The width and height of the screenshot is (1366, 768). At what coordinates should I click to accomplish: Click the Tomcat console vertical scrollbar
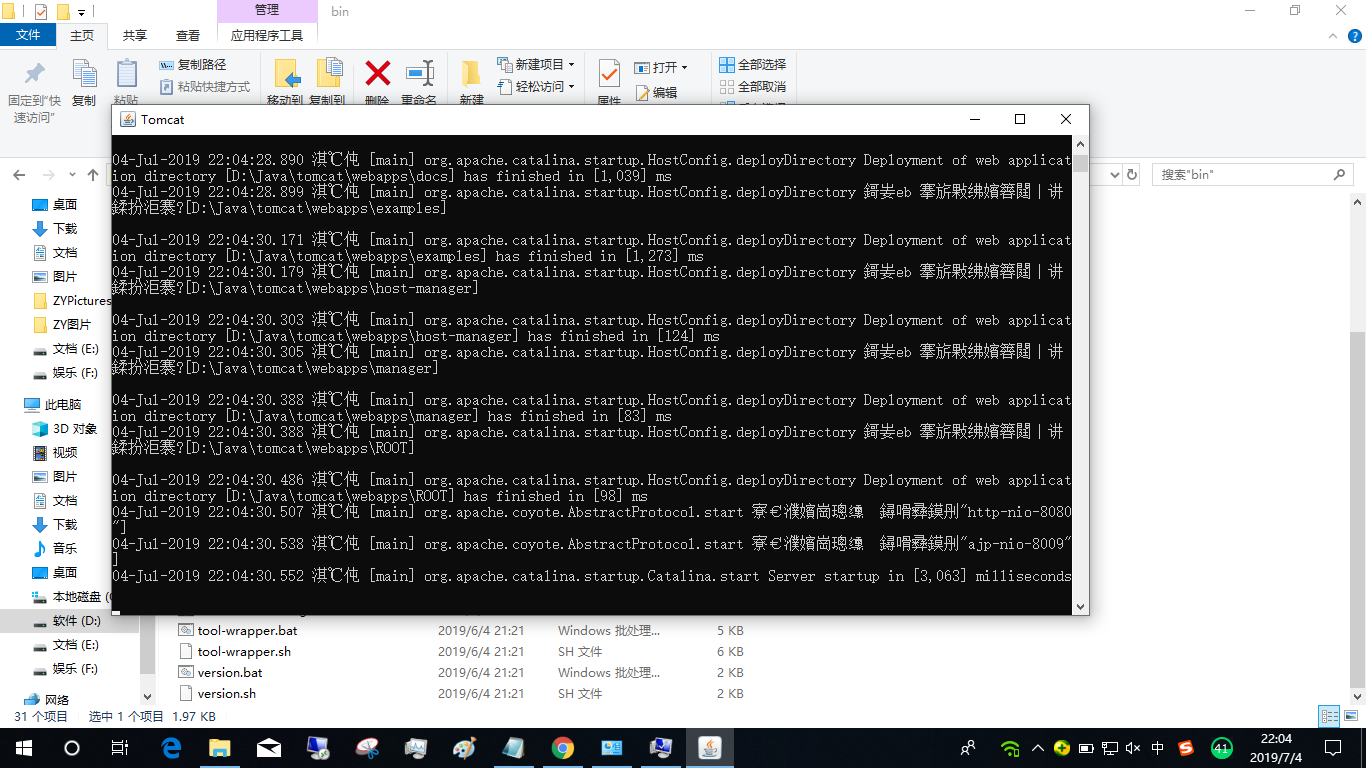(x=1080, y=375)
